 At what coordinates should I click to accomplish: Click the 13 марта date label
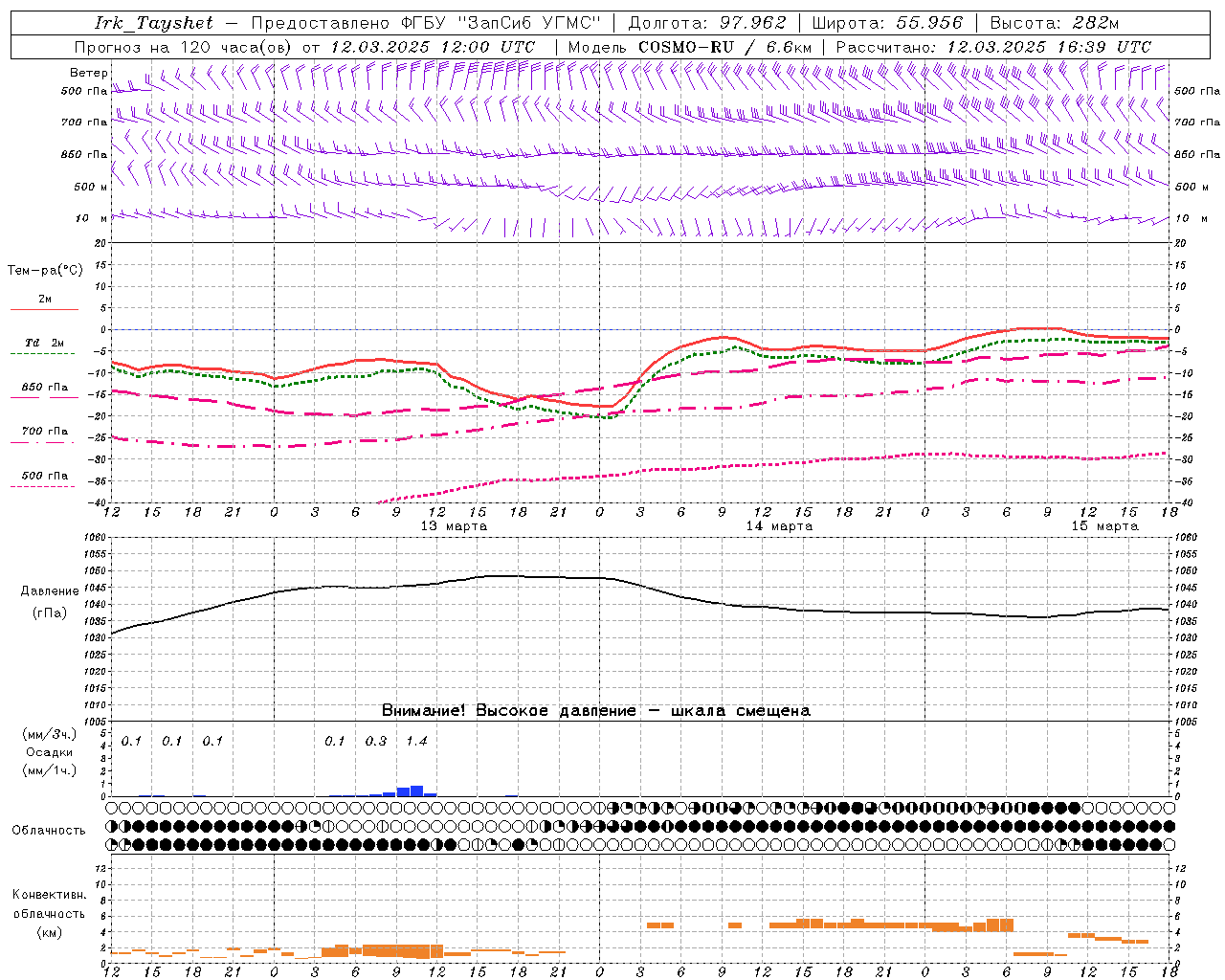pyautogui.click(x=454, y=525)
